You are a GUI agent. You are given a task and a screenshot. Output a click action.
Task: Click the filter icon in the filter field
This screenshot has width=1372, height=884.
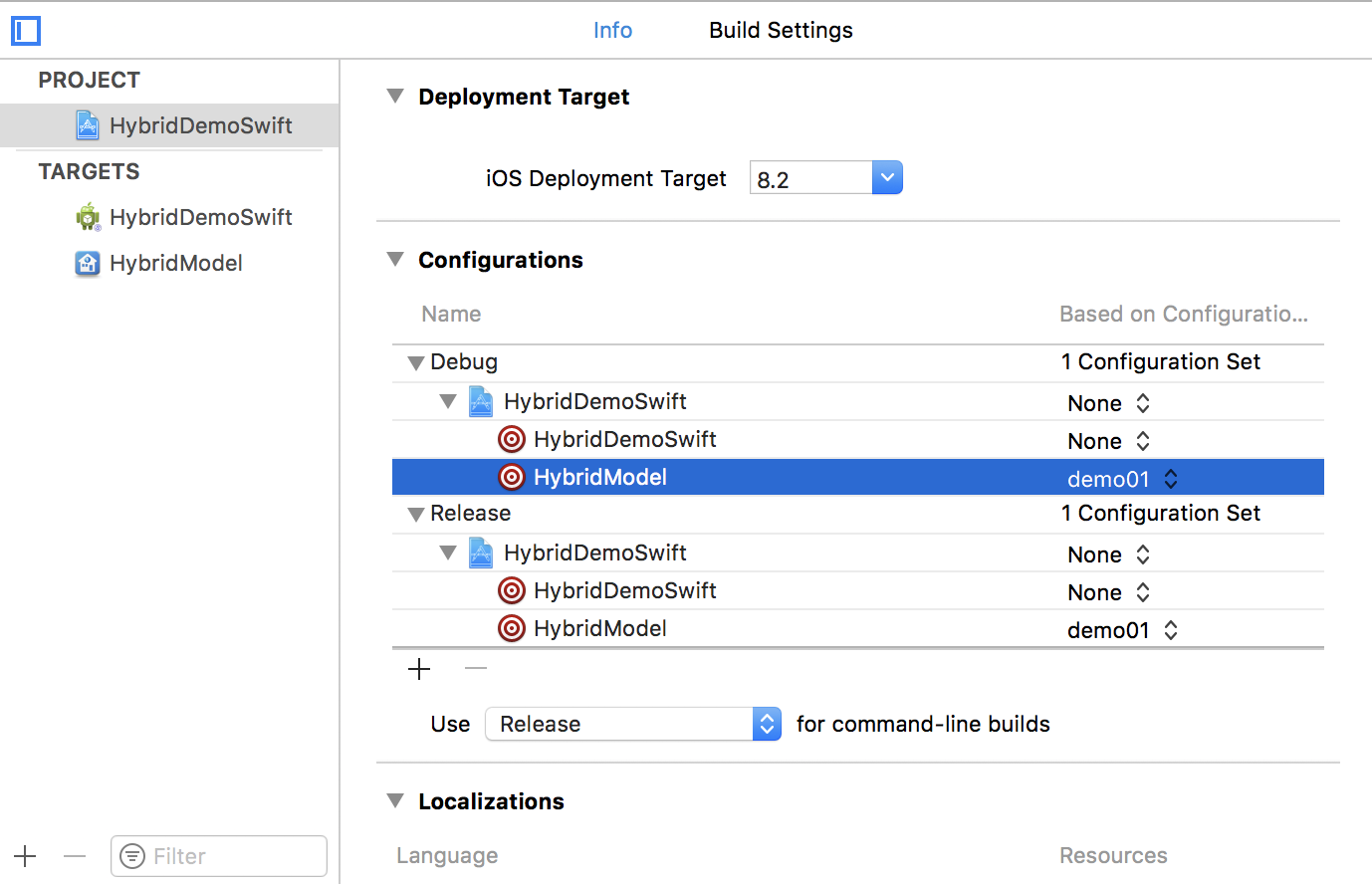pos(132,856)
